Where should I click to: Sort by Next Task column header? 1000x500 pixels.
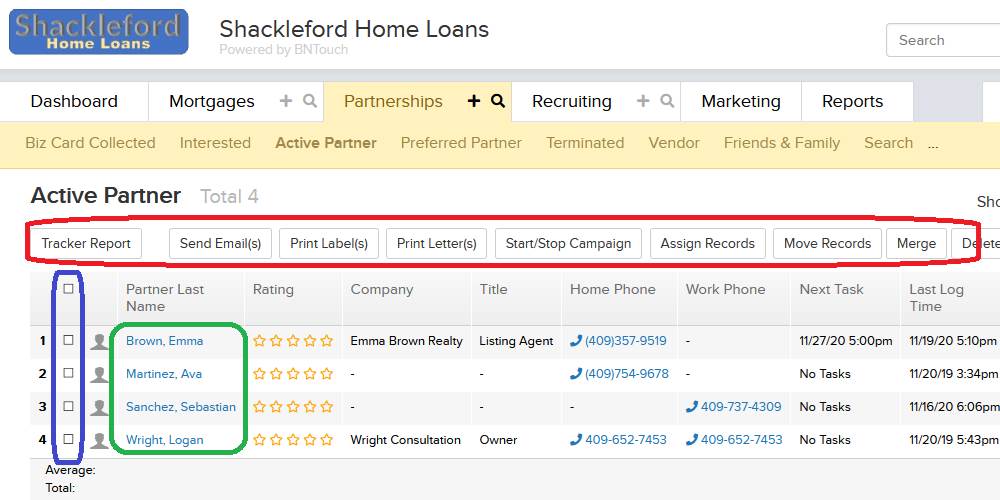point(832,290)
